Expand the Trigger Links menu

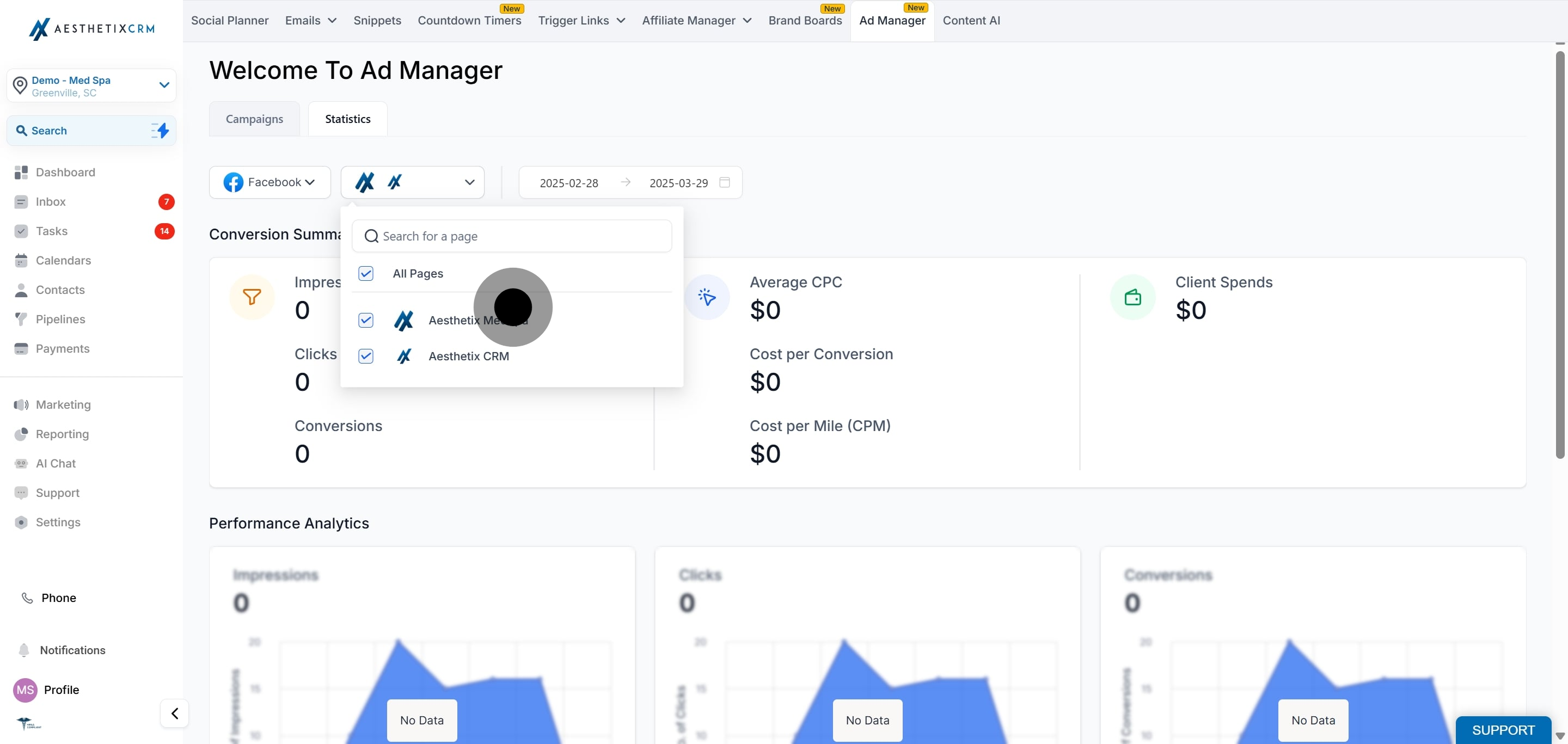tap(581, 21)
